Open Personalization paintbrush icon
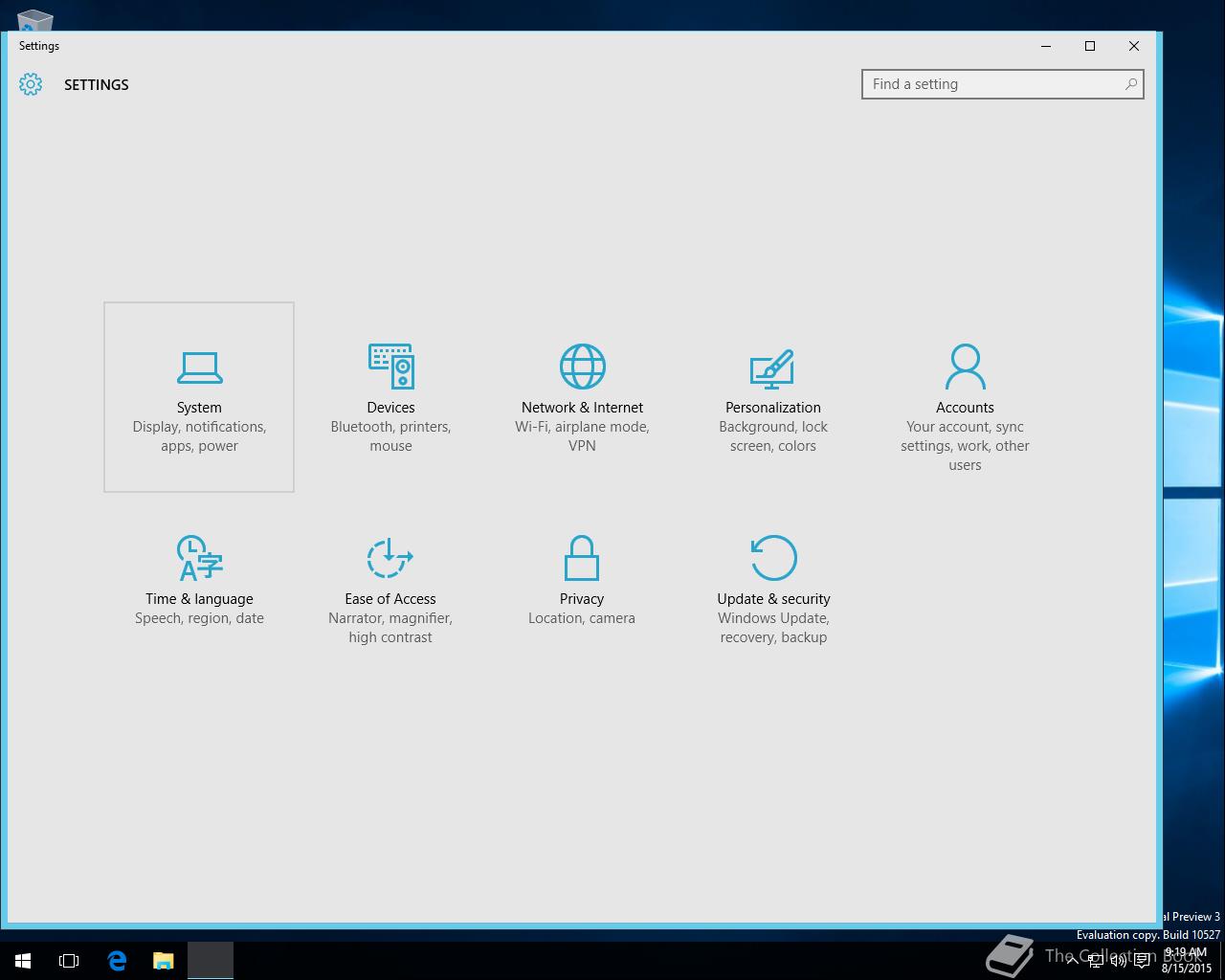 tap(772, 368)
